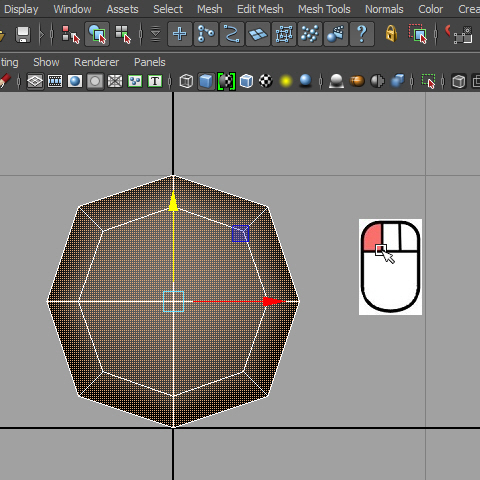
Task: Enable smooth shade all cube icon
Action: point(206,81)
